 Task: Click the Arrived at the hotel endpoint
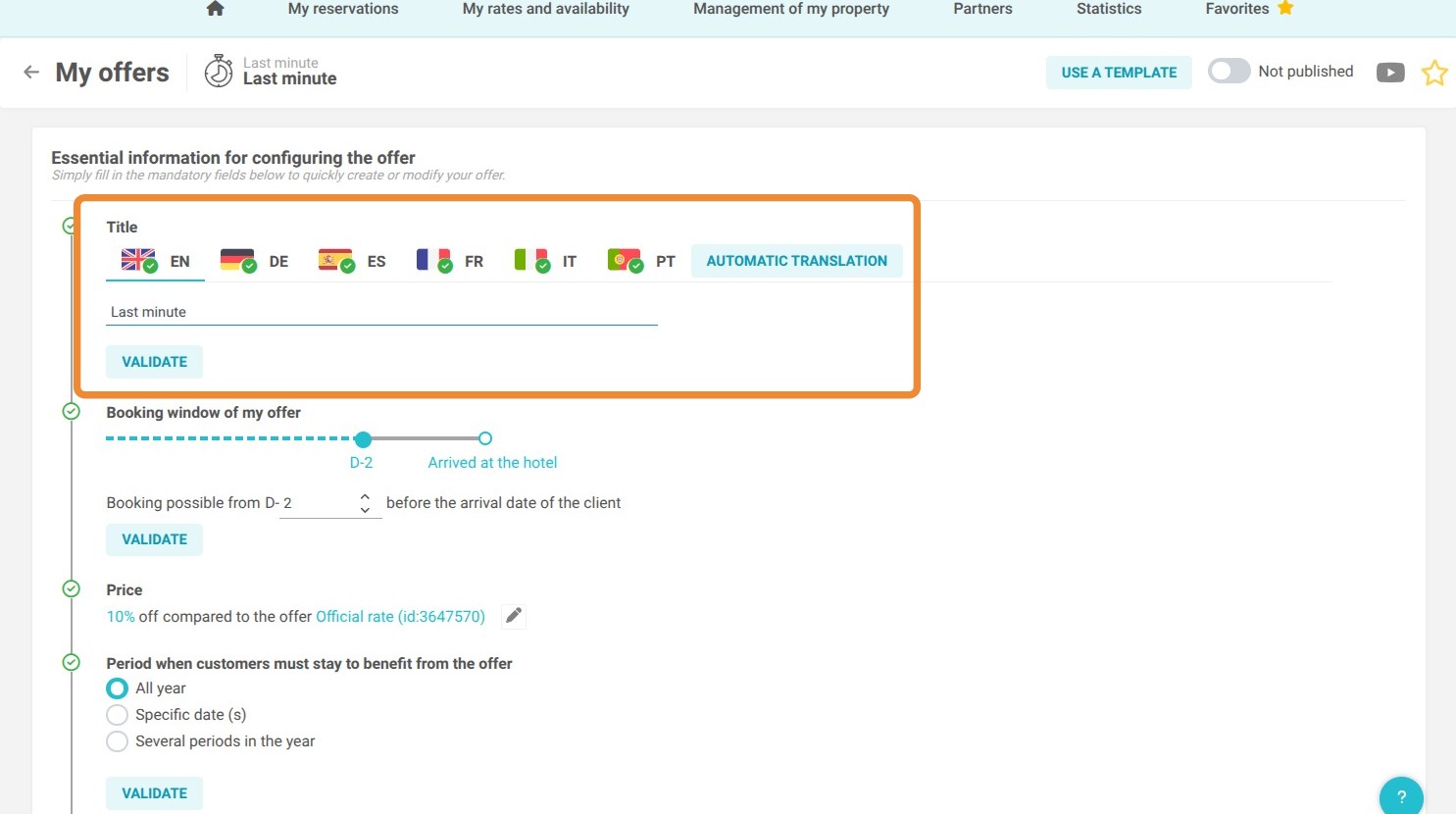tap(484, 438)
